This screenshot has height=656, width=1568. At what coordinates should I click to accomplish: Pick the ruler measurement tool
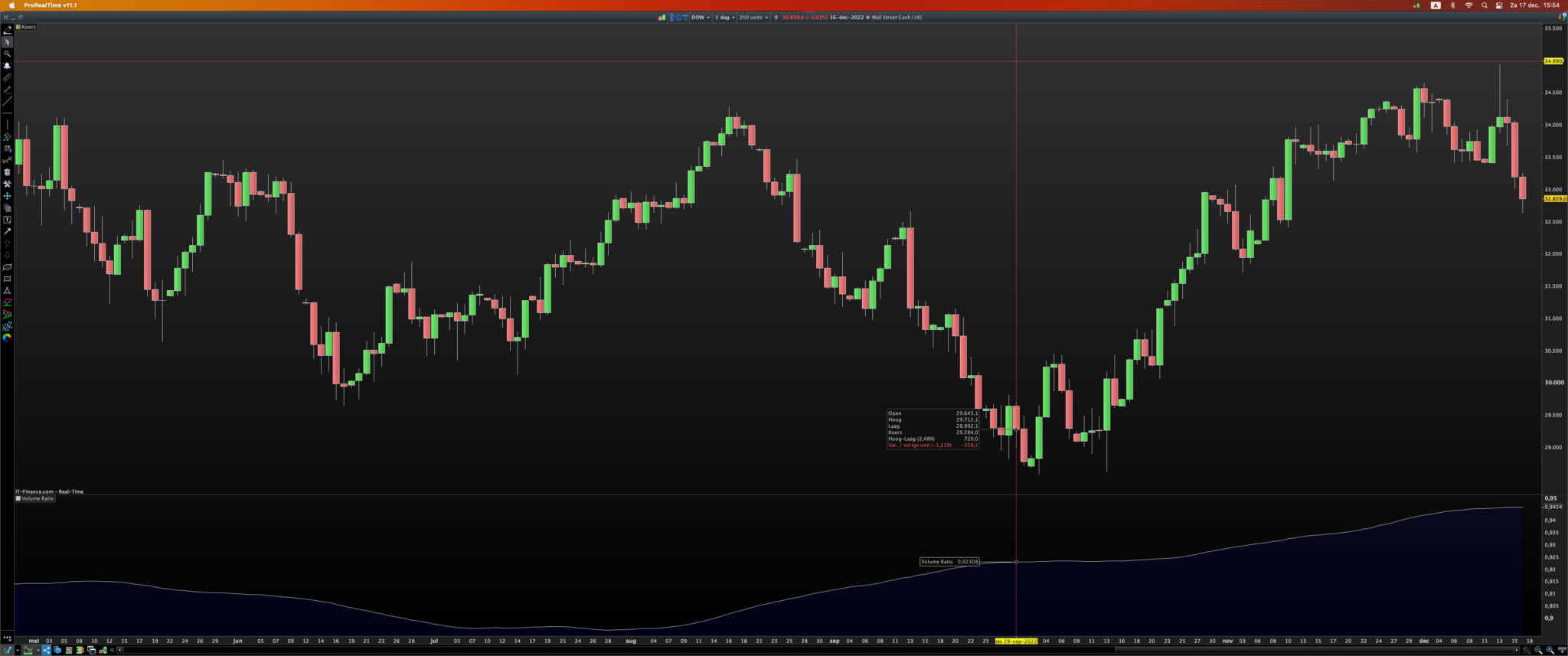[x=7, y=77]
